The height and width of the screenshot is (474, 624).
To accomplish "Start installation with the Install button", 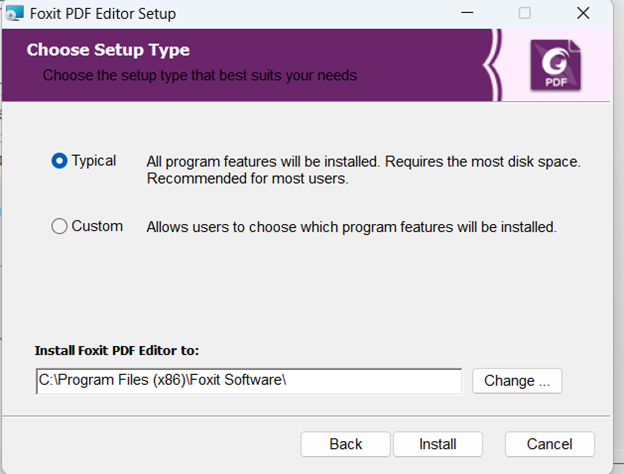I will [438, 444].
